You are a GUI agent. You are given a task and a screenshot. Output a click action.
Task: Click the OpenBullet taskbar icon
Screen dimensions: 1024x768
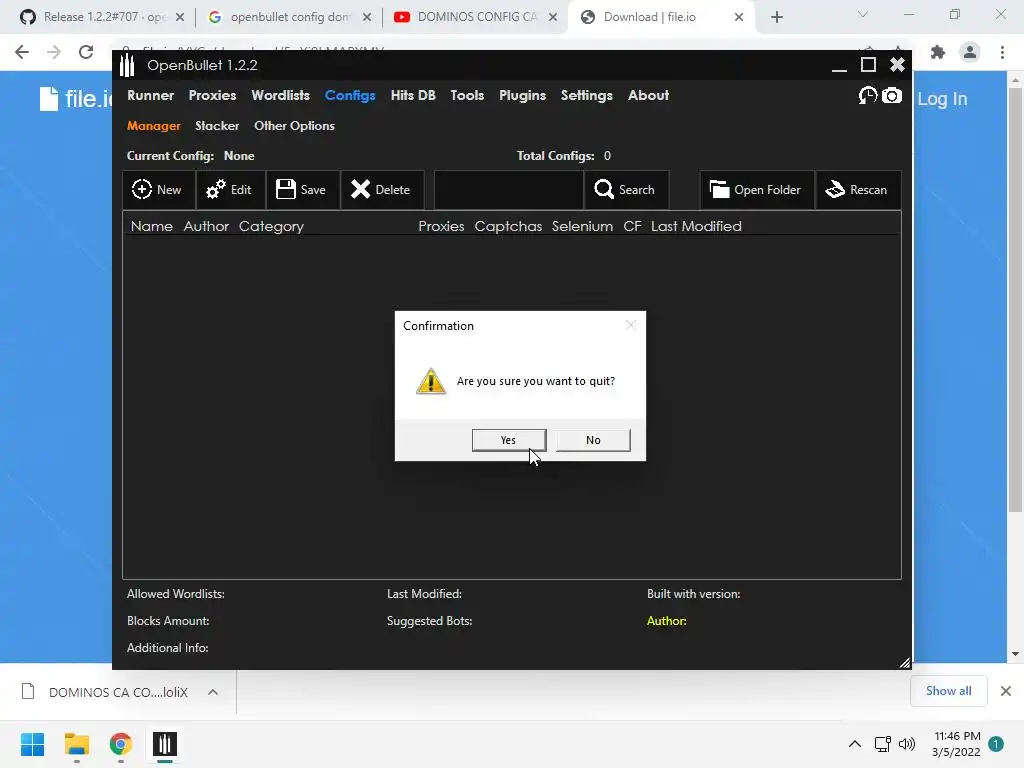point(165,744)
